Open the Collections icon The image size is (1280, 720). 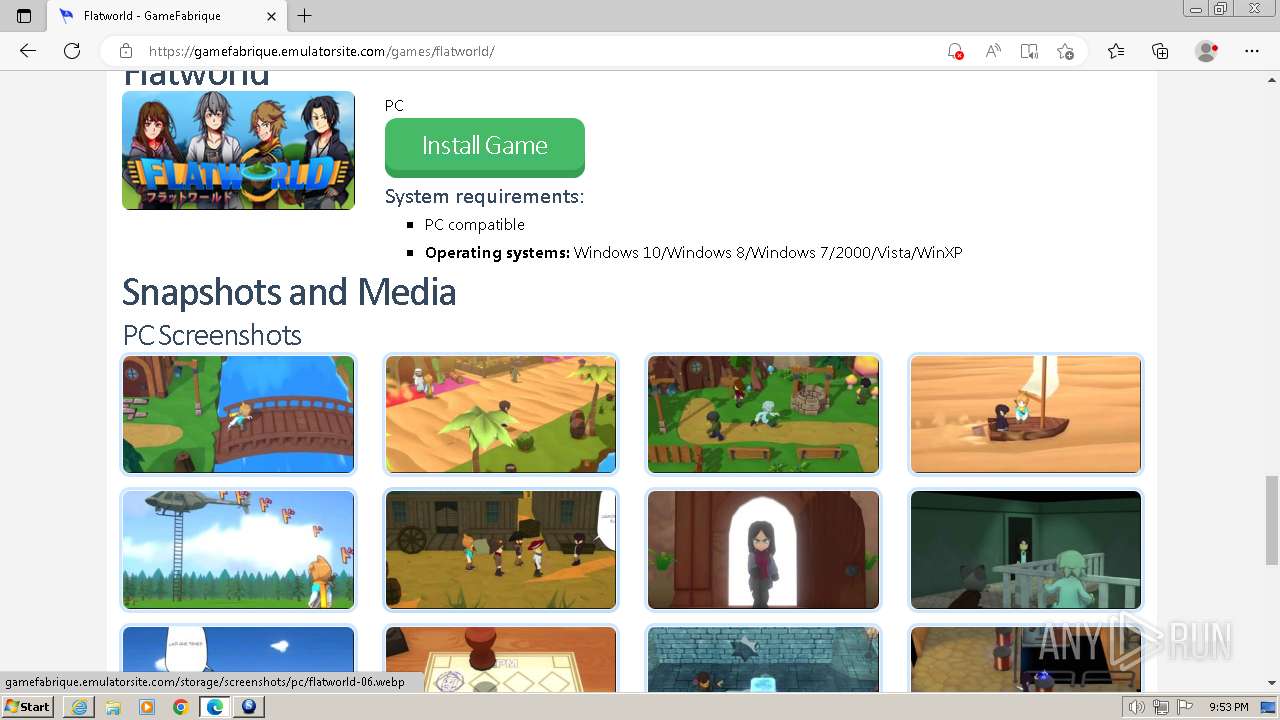coord(1160,51)
